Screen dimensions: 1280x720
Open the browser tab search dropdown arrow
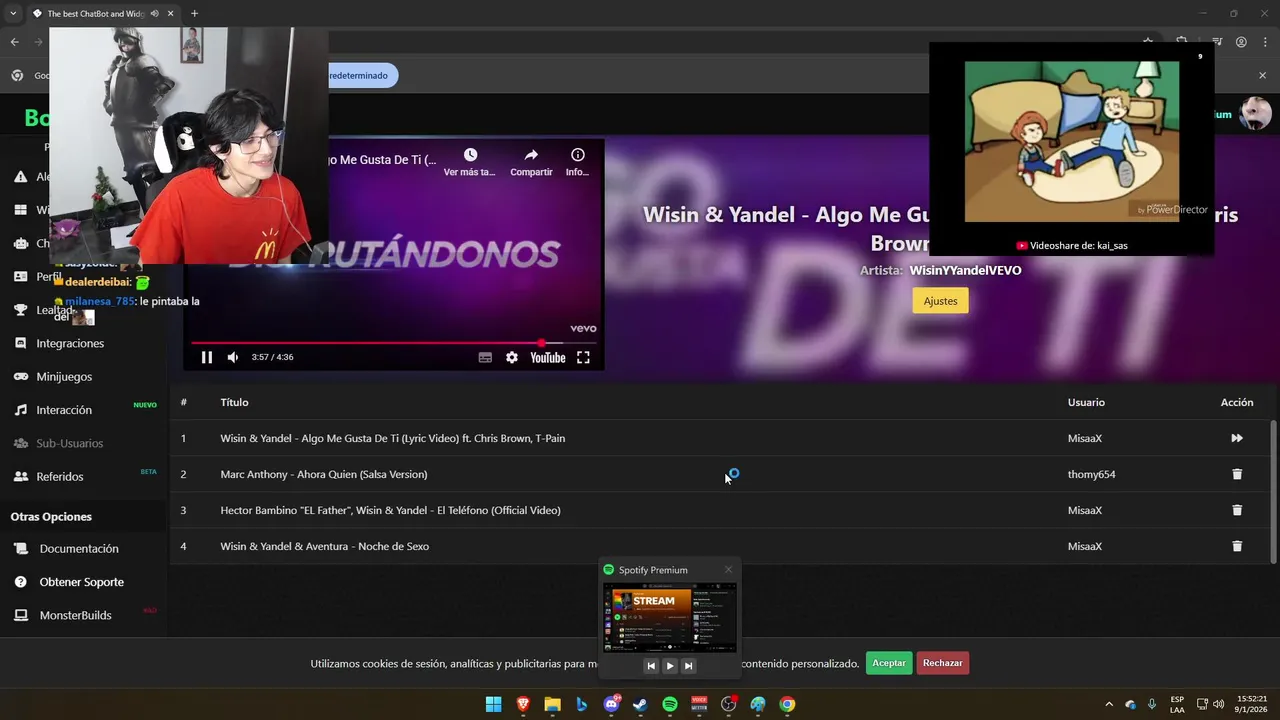(x=13, y=13)
